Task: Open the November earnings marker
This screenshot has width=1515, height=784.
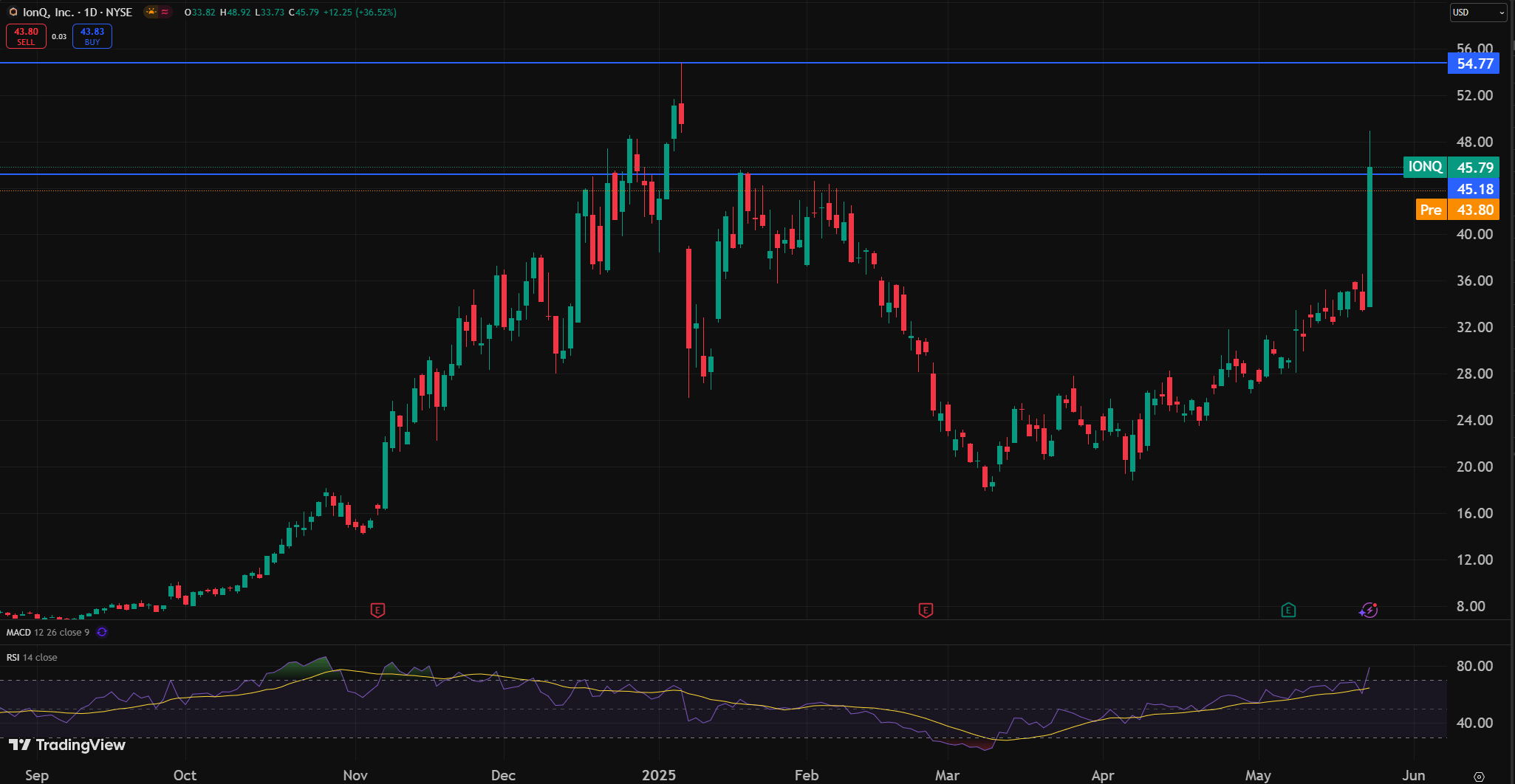Action: (377, 610)
